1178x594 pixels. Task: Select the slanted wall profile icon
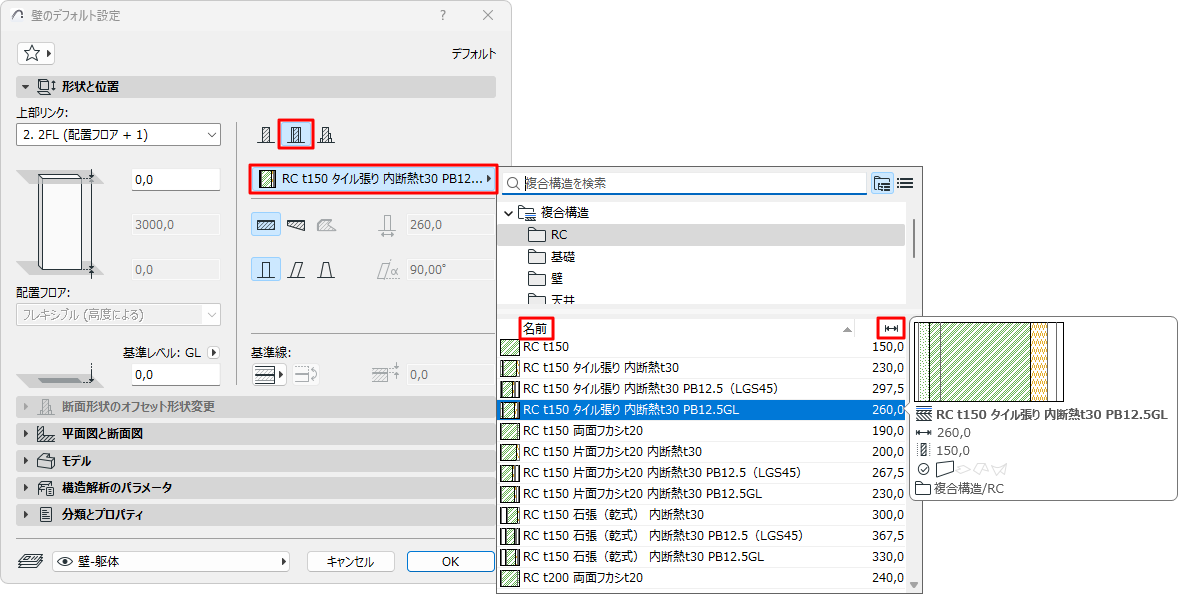click(297, 269)
